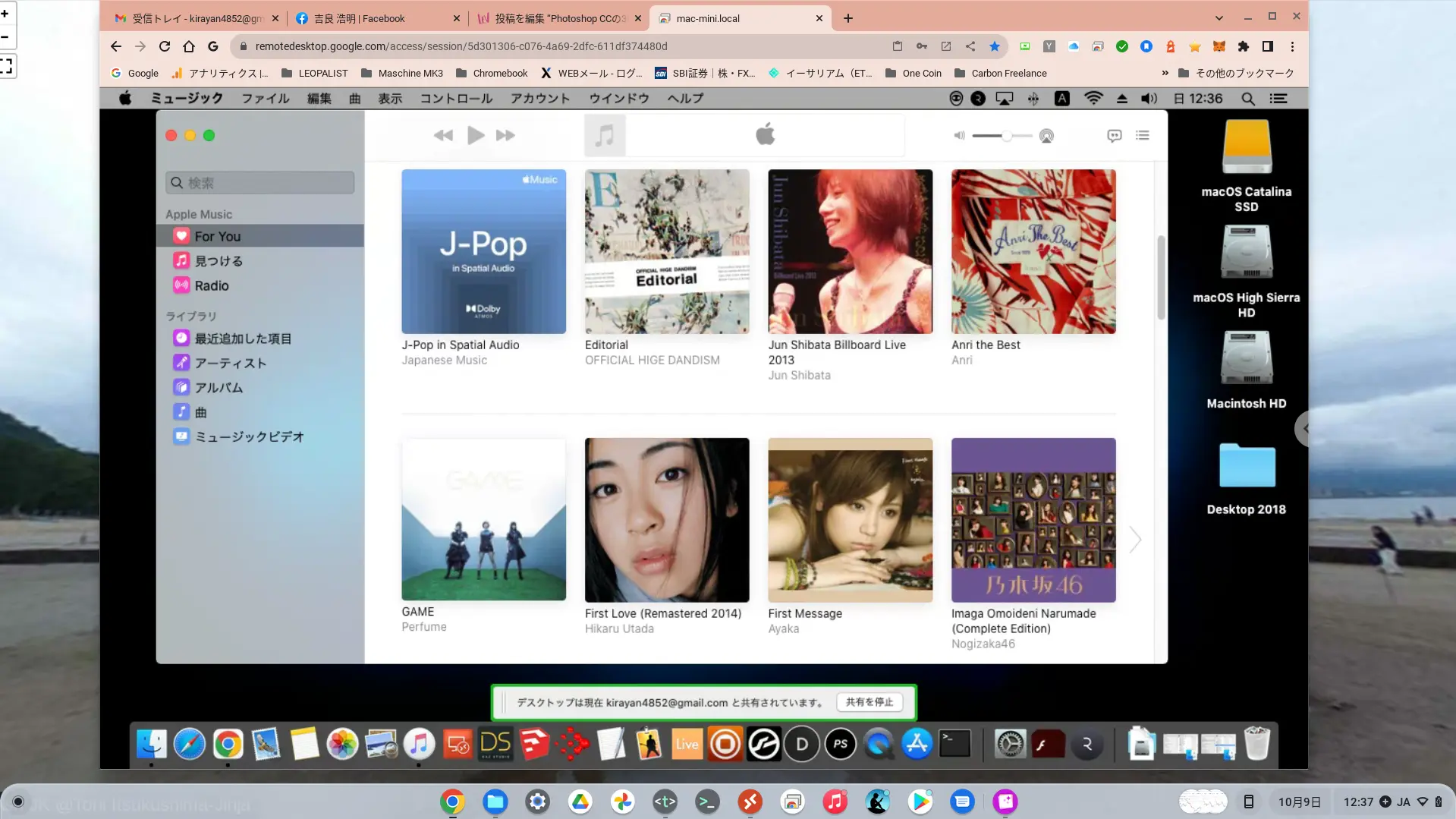Skip to next track in Music
Viewport: 1456px width, 819px height.
tap(505, 136)
